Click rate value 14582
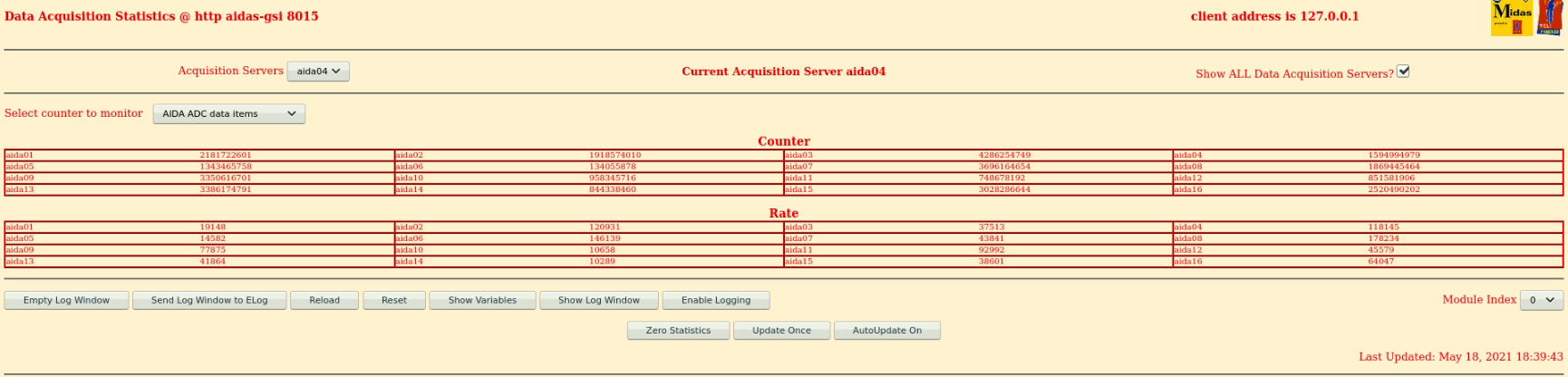Viewport: 1568px width, 377px height. [x=213, y=238]
